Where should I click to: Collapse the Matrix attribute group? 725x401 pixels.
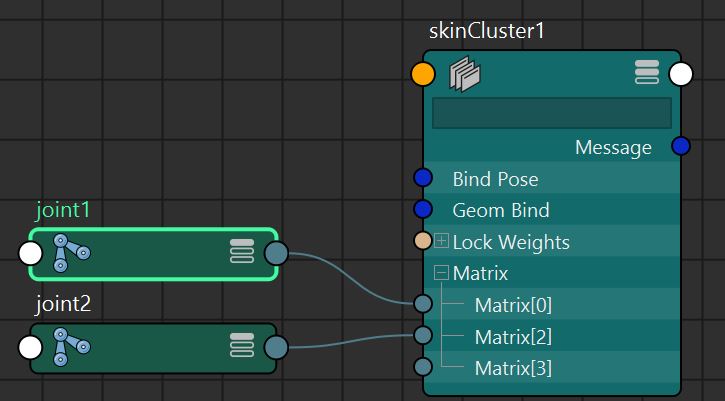pyautogui.click(x=441, y=273)
